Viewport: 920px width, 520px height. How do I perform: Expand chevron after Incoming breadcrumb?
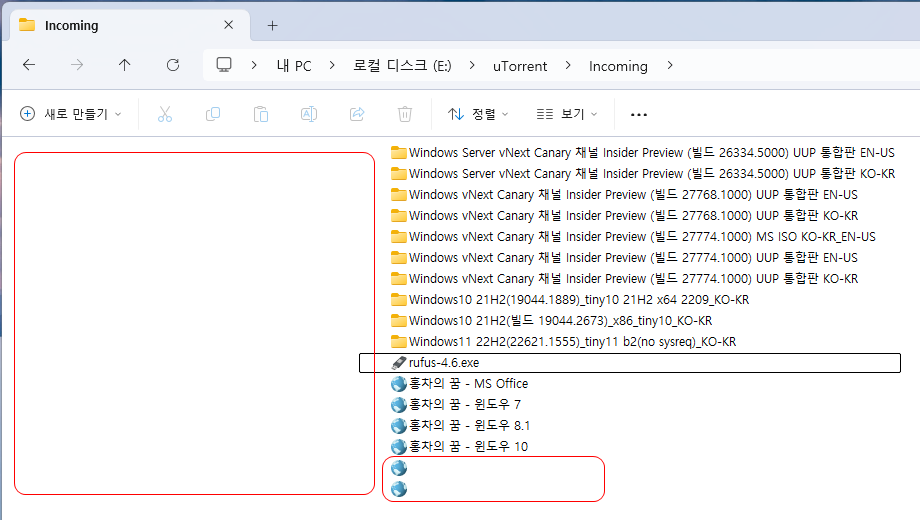669,65
